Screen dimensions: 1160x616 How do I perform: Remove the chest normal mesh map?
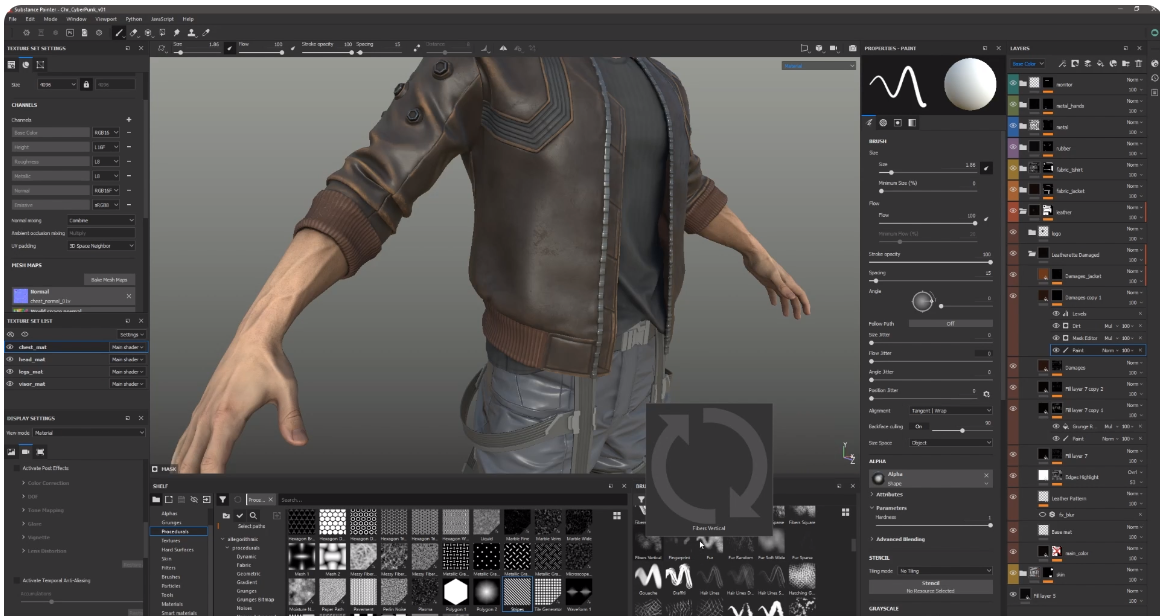coord(128,297)
